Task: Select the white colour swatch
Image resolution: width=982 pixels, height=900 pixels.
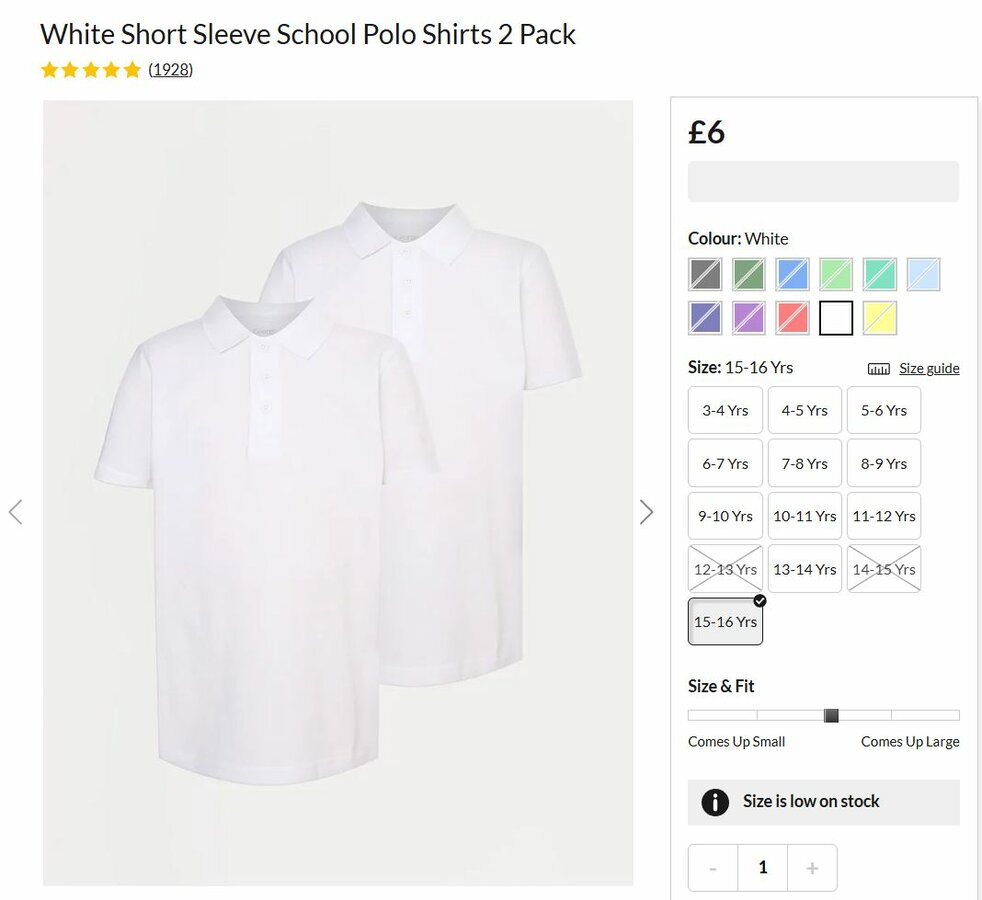Action: tap(836, 318)
